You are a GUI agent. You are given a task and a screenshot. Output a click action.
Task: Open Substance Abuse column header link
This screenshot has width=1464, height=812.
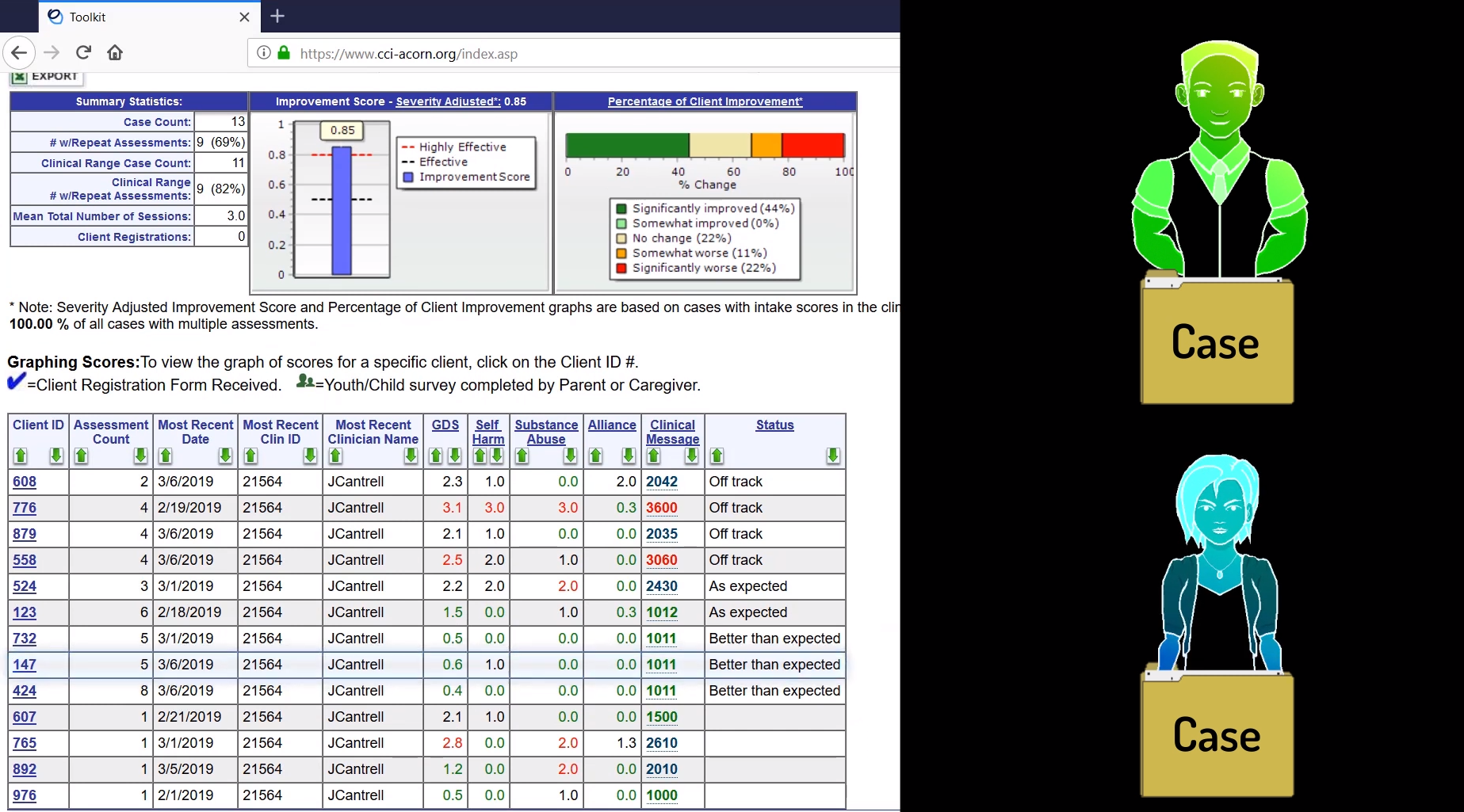[x=546, y=432]
